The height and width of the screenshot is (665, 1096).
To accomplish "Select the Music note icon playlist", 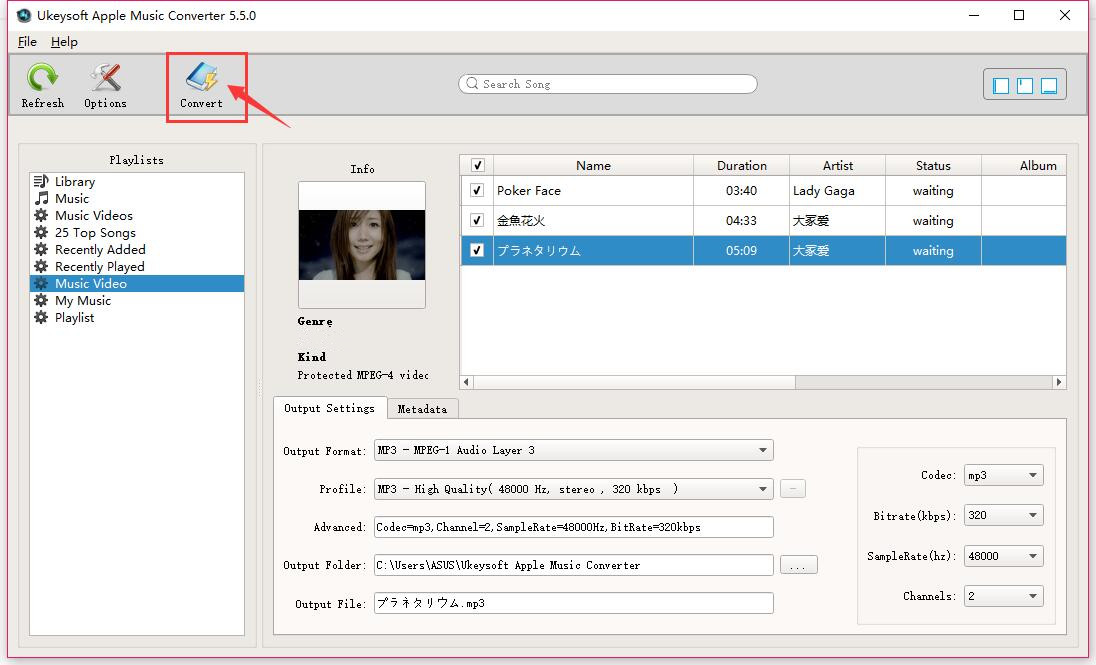I will point(41,199).
